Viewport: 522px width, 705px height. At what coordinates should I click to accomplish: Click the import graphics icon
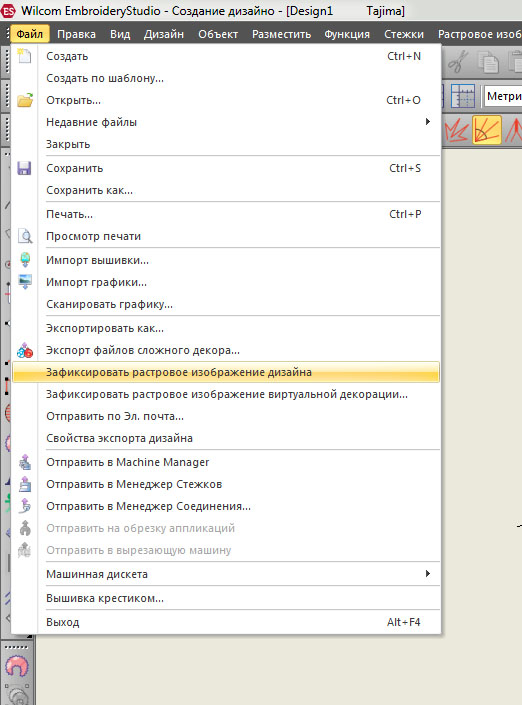coord(25,282)
